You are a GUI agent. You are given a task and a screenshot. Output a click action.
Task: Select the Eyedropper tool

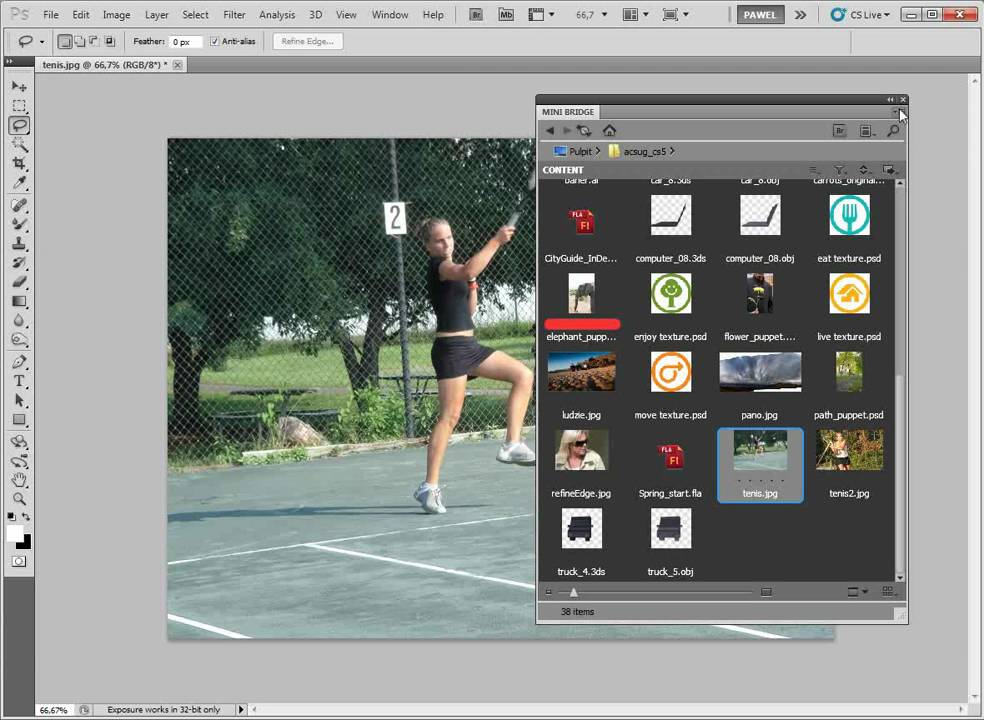19,183
